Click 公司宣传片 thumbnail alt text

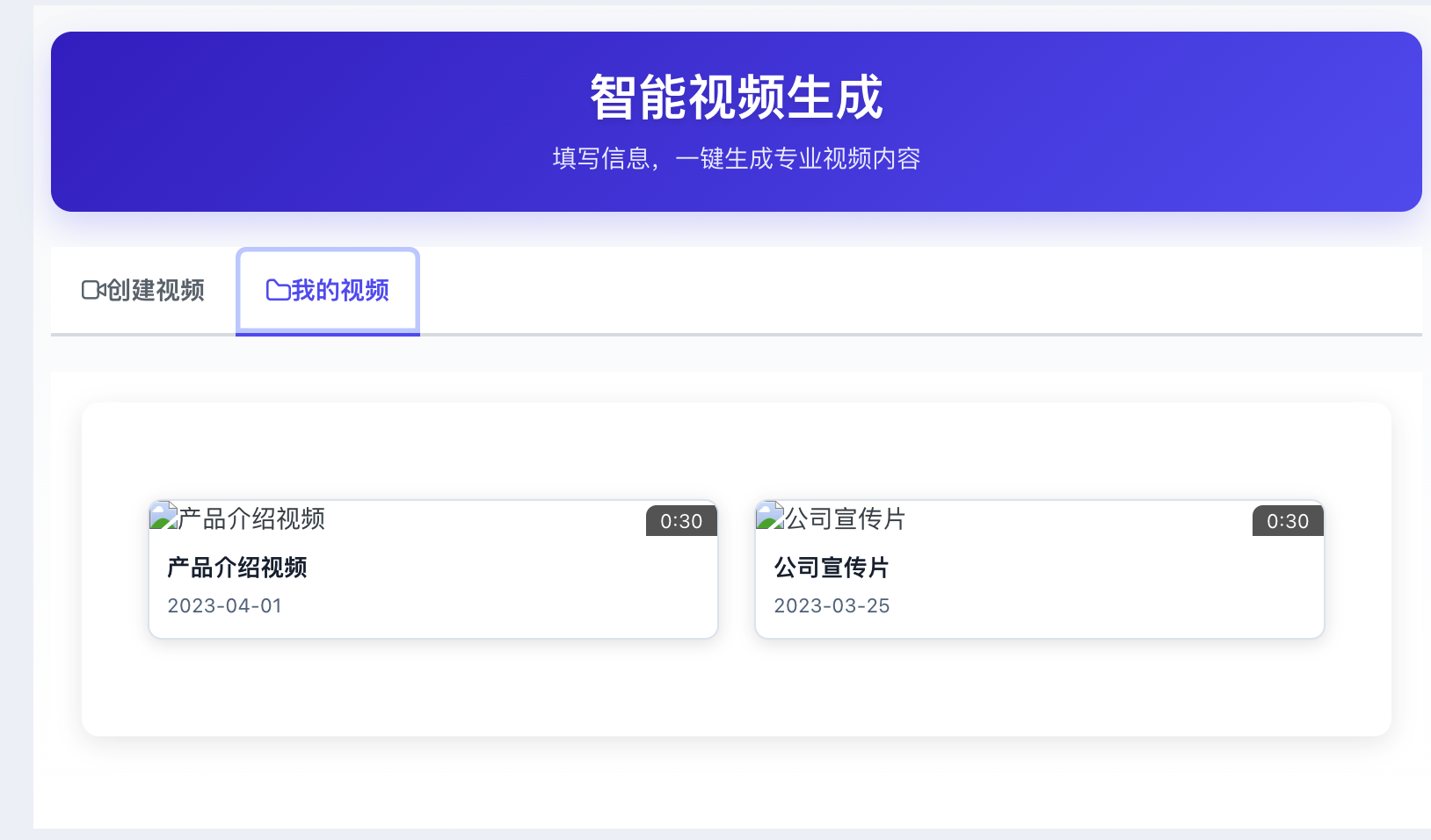tap(846, 519)
